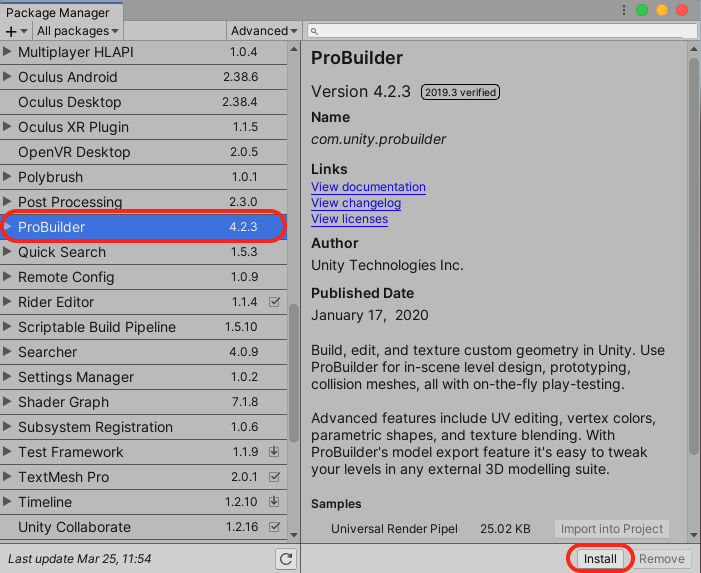Click the 2019.3 verified badge
The width and height of the screenshot is (701, 573).
tap(460, 92)
